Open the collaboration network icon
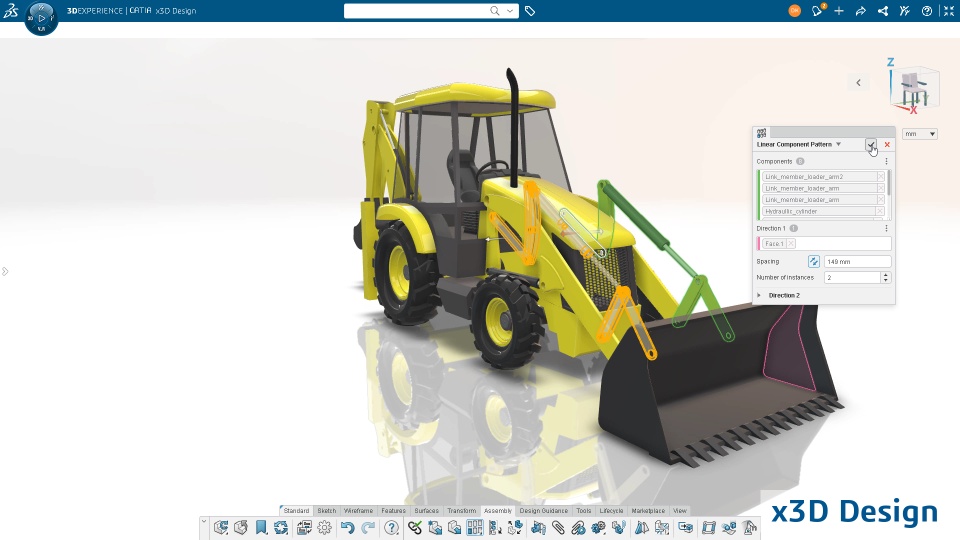Image resolution: width=960 pixels, height=540 pixels. [x=883, y=11]
